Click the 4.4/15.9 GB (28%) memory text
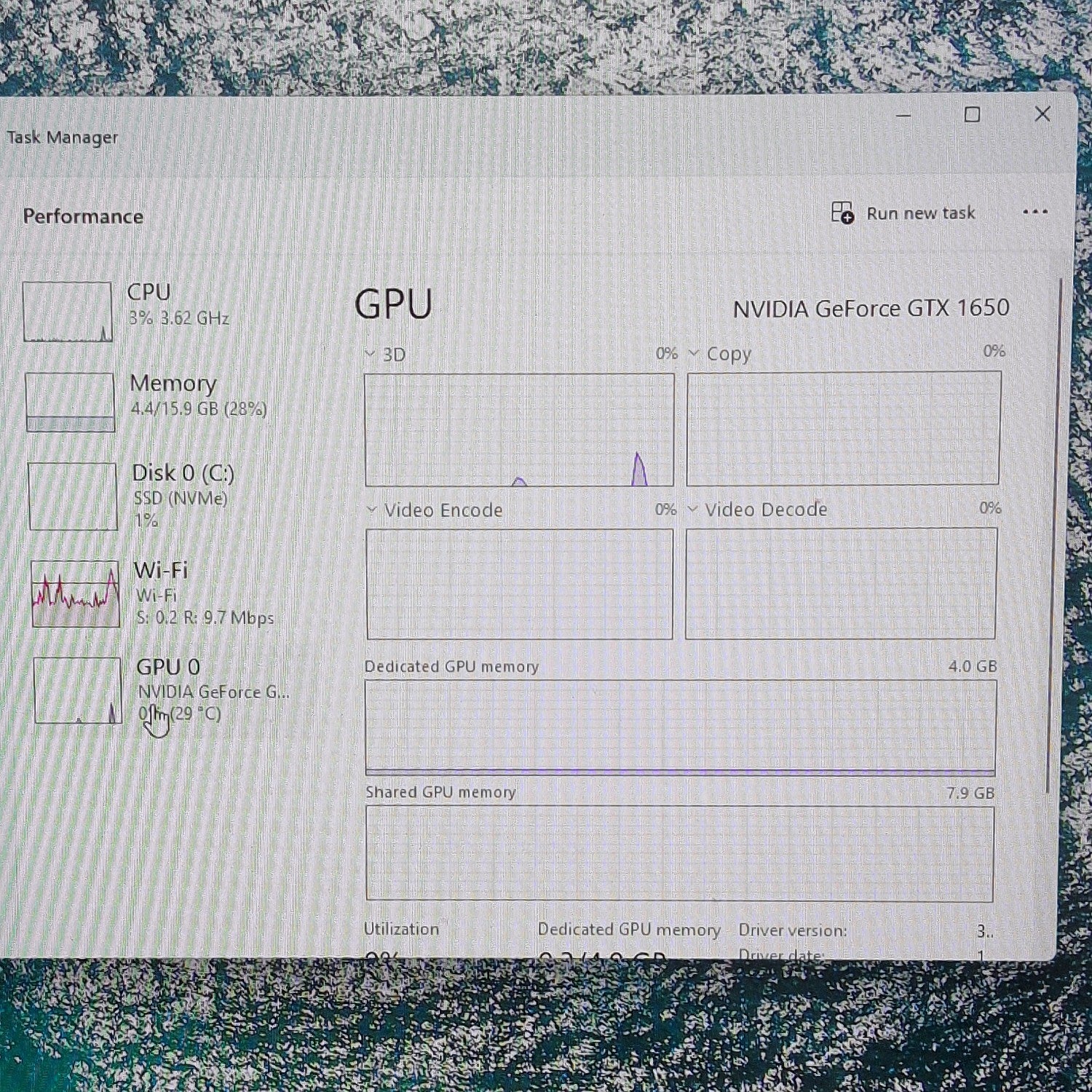This screenshot has height=1092, width=1092. point(199,409)
